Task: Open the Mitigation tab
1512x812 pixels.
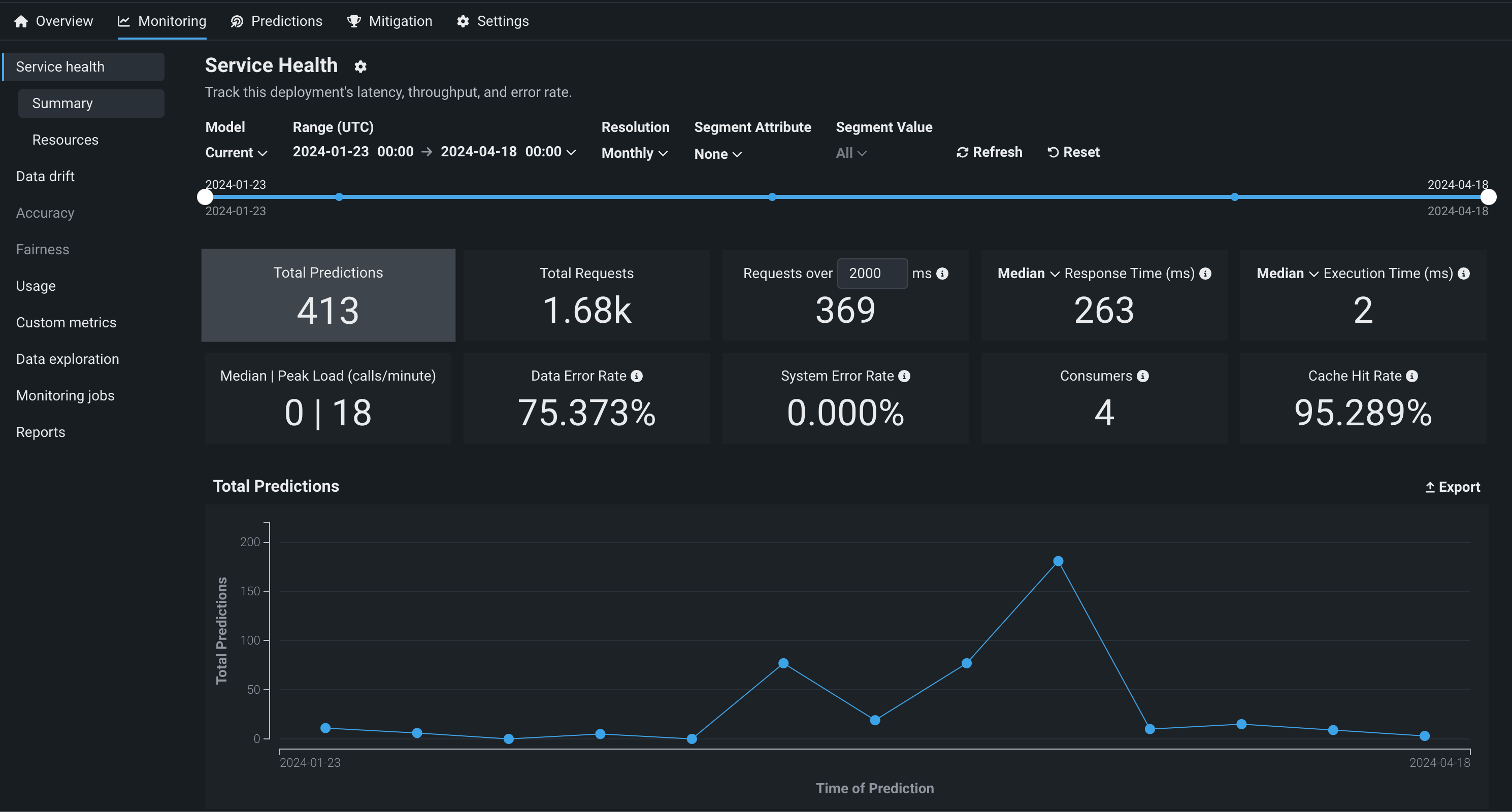Action: (x=390, y=21)
